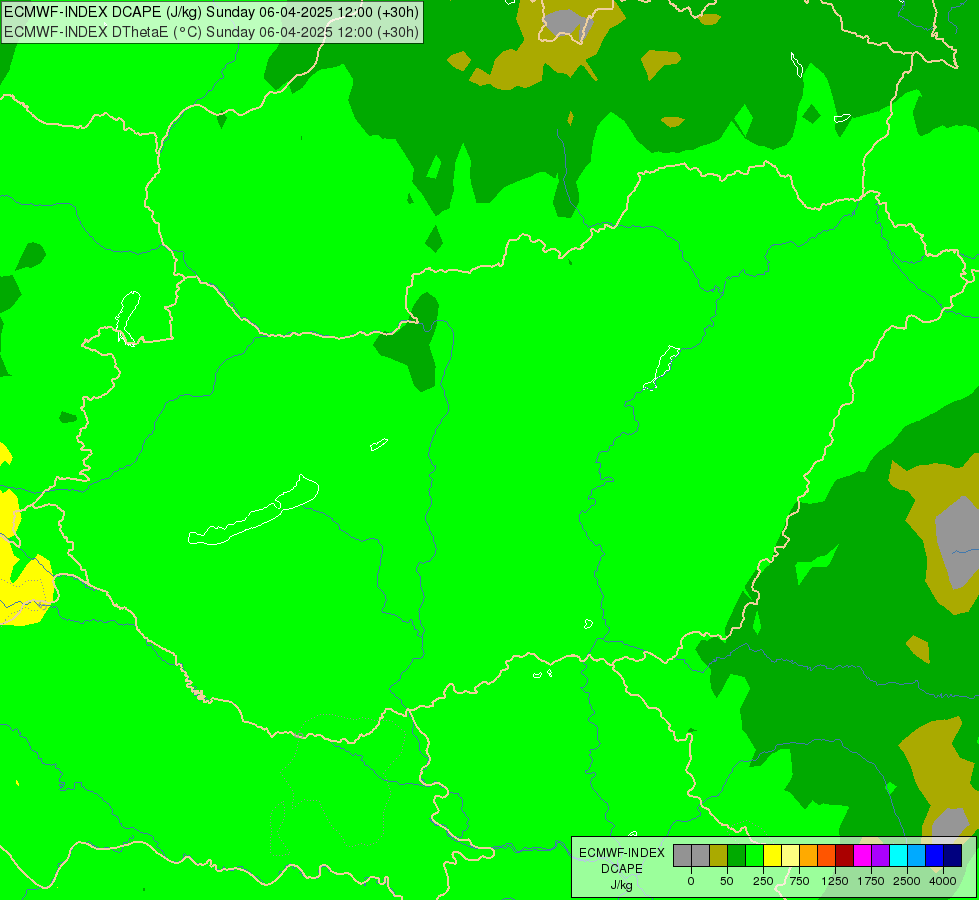Pick the orange legend swatch
This screenshot has height=900, width=979.
click(809, 855)
